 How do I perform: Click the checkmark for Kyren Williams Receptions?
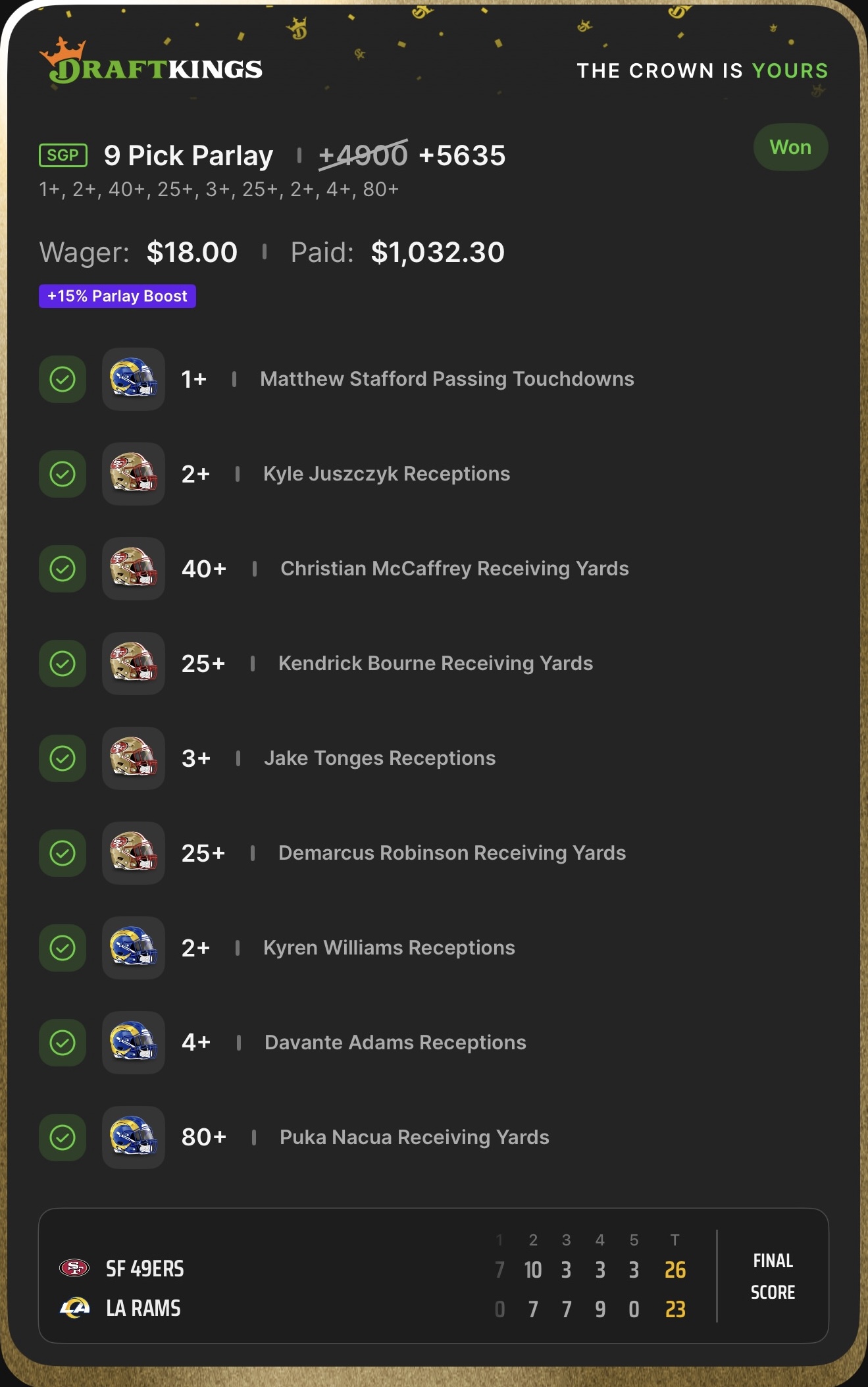tap(63, 948)
